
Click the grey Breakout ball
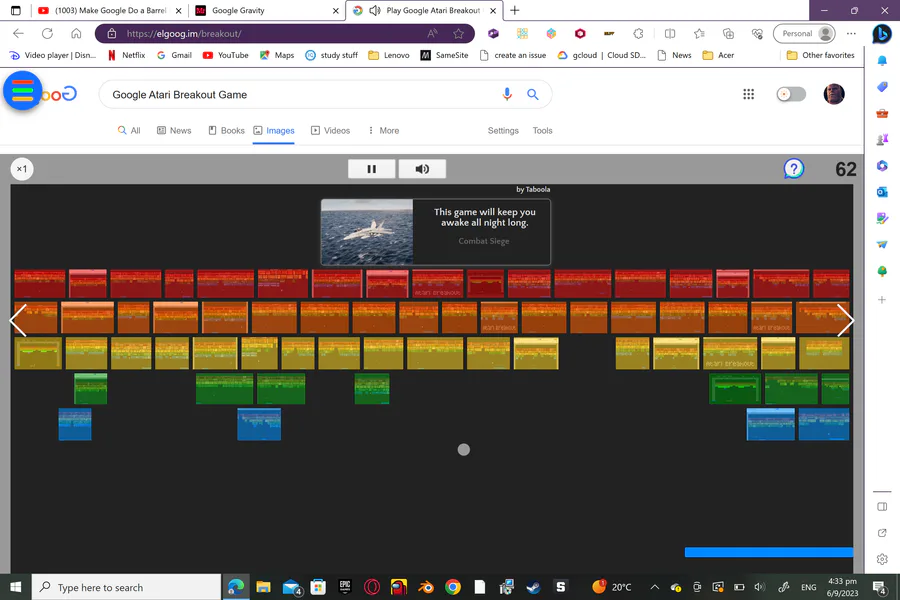[464, 450]
